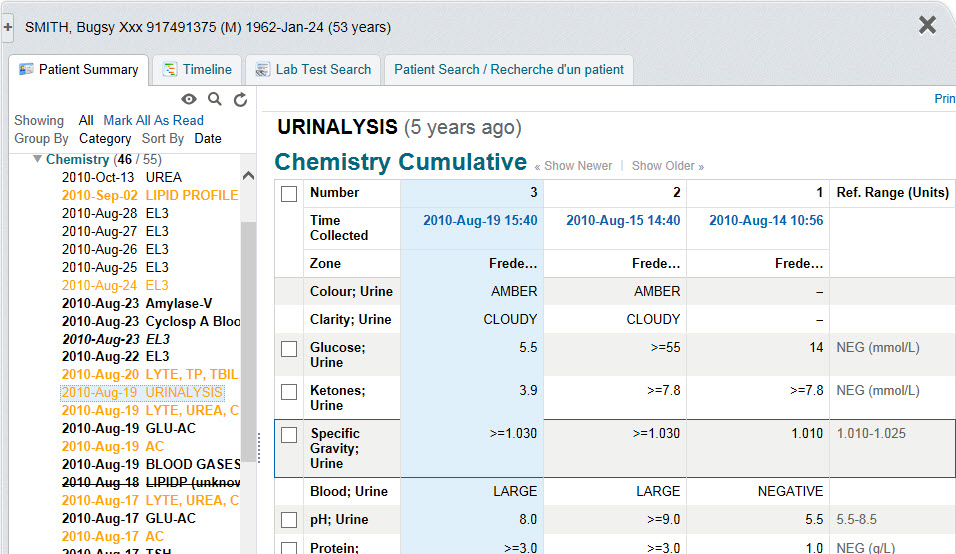Check the Protein row checkbox
This screenshot has width=956, height=554.
pos(289,548)
